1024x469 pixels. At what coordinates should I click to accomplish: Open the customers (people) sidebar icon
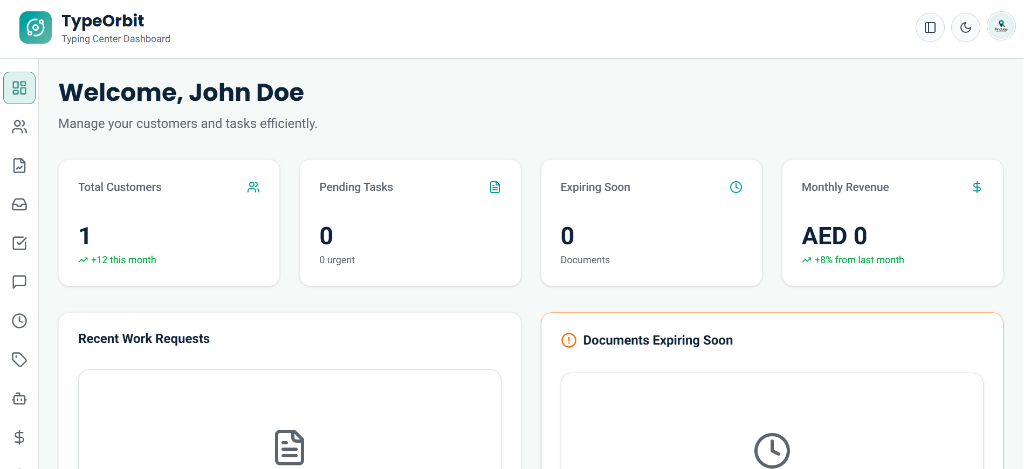19,127
